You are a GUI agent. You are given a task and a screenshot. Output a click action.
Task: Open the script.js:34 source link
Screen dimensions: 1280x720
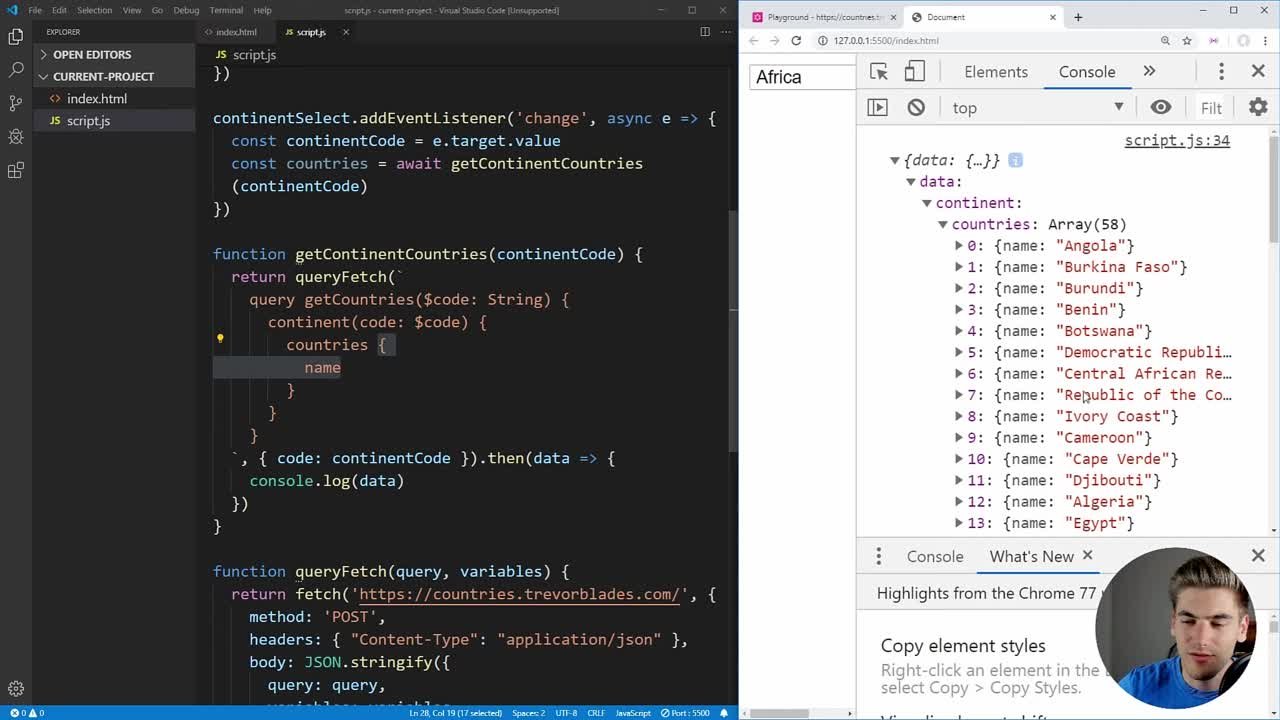click(x=1177, y=140)
